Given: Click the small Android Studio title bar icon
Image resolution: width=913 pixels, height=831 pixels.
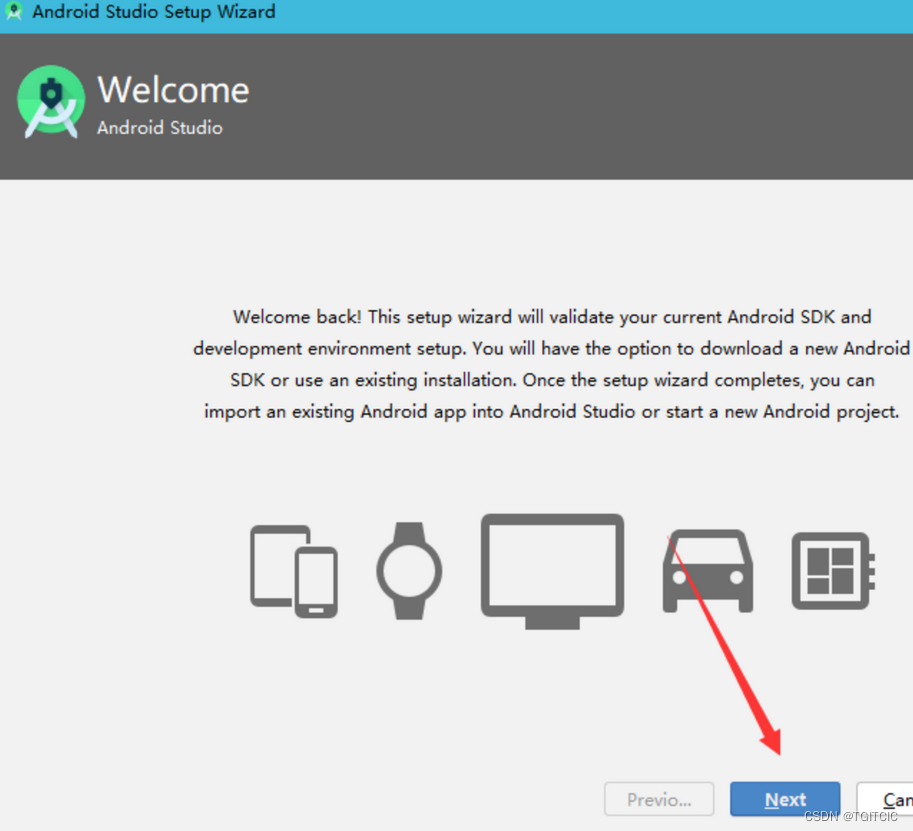Looking at the screenshot, I should (x=13, y=11).
